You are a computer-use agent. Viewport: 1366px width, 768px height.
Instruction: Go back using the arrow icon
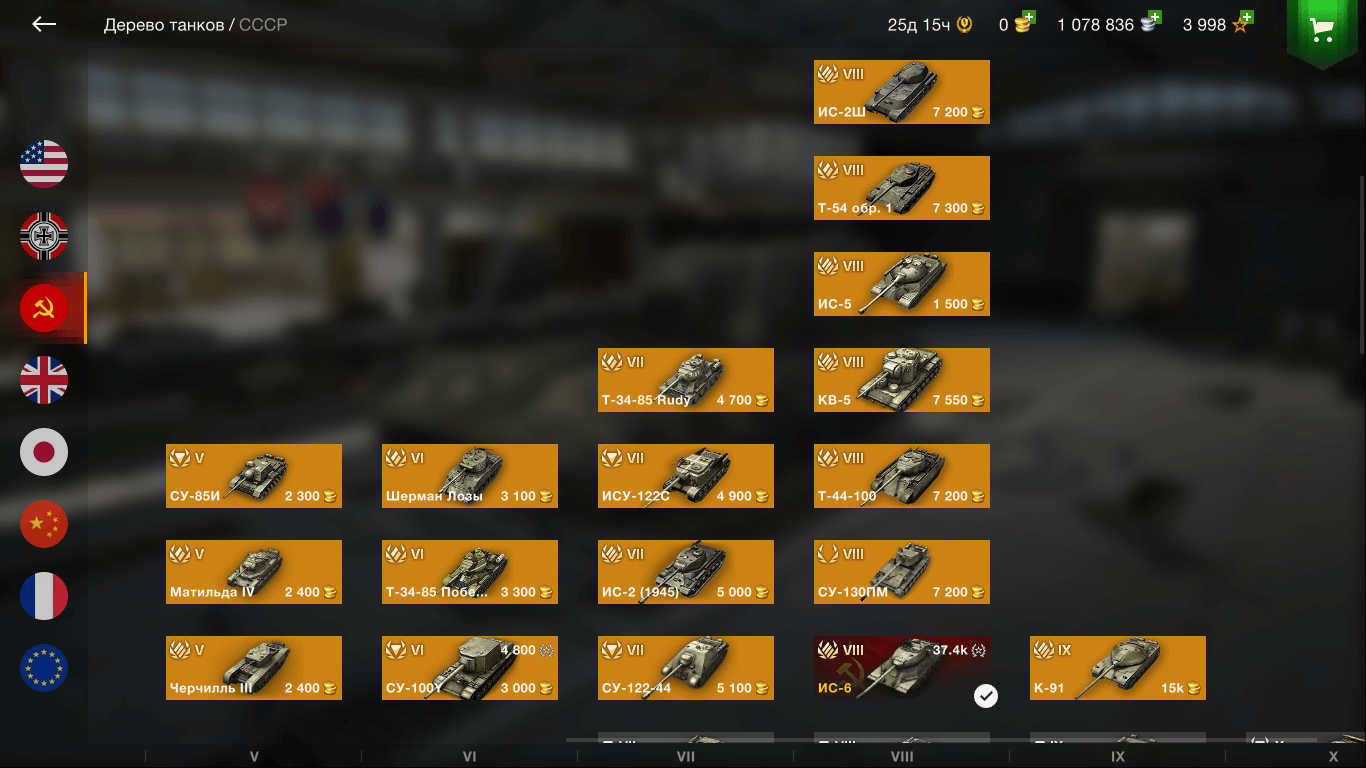click(44, 24)
